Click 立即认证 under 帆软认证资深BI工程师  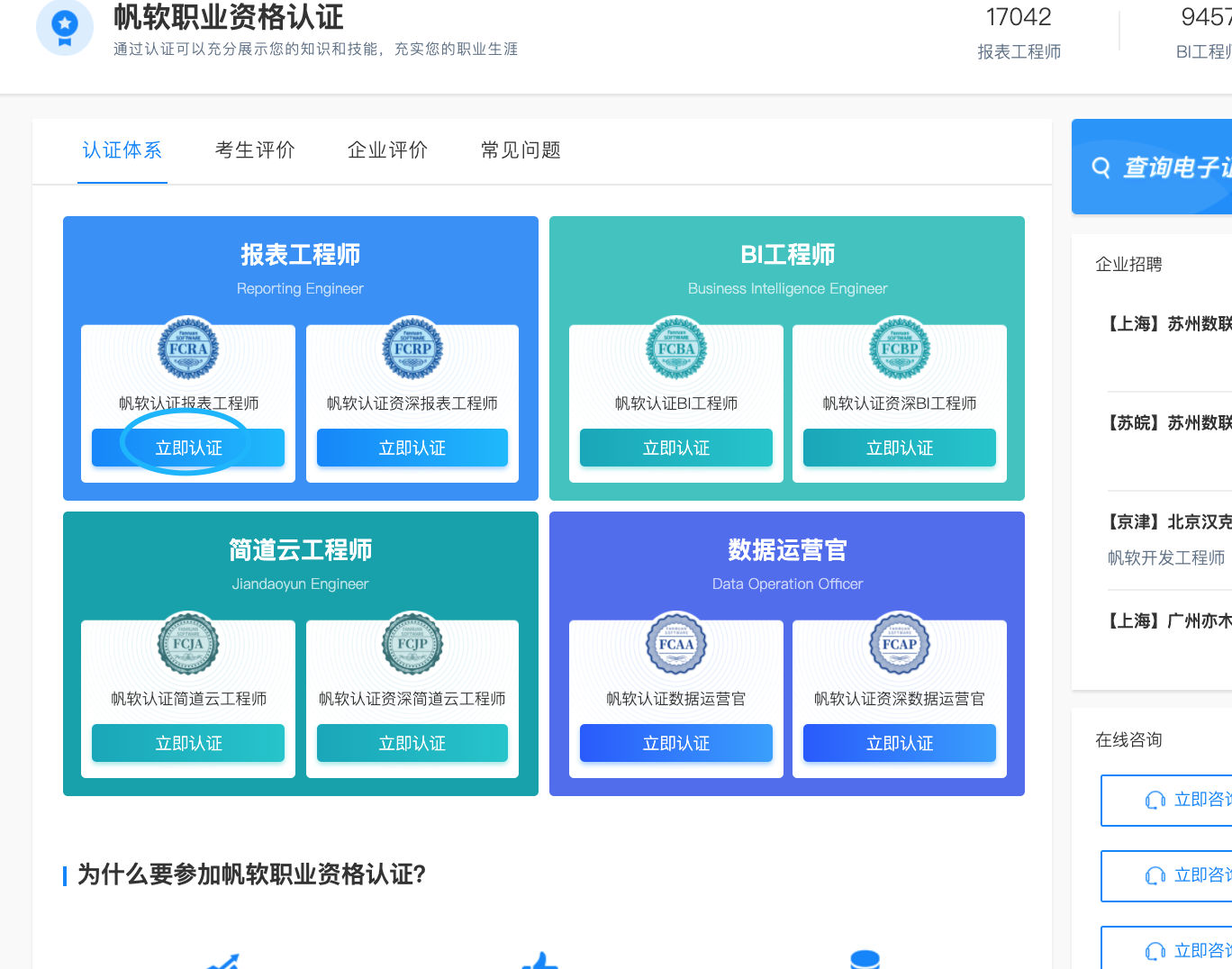[900, 448]
